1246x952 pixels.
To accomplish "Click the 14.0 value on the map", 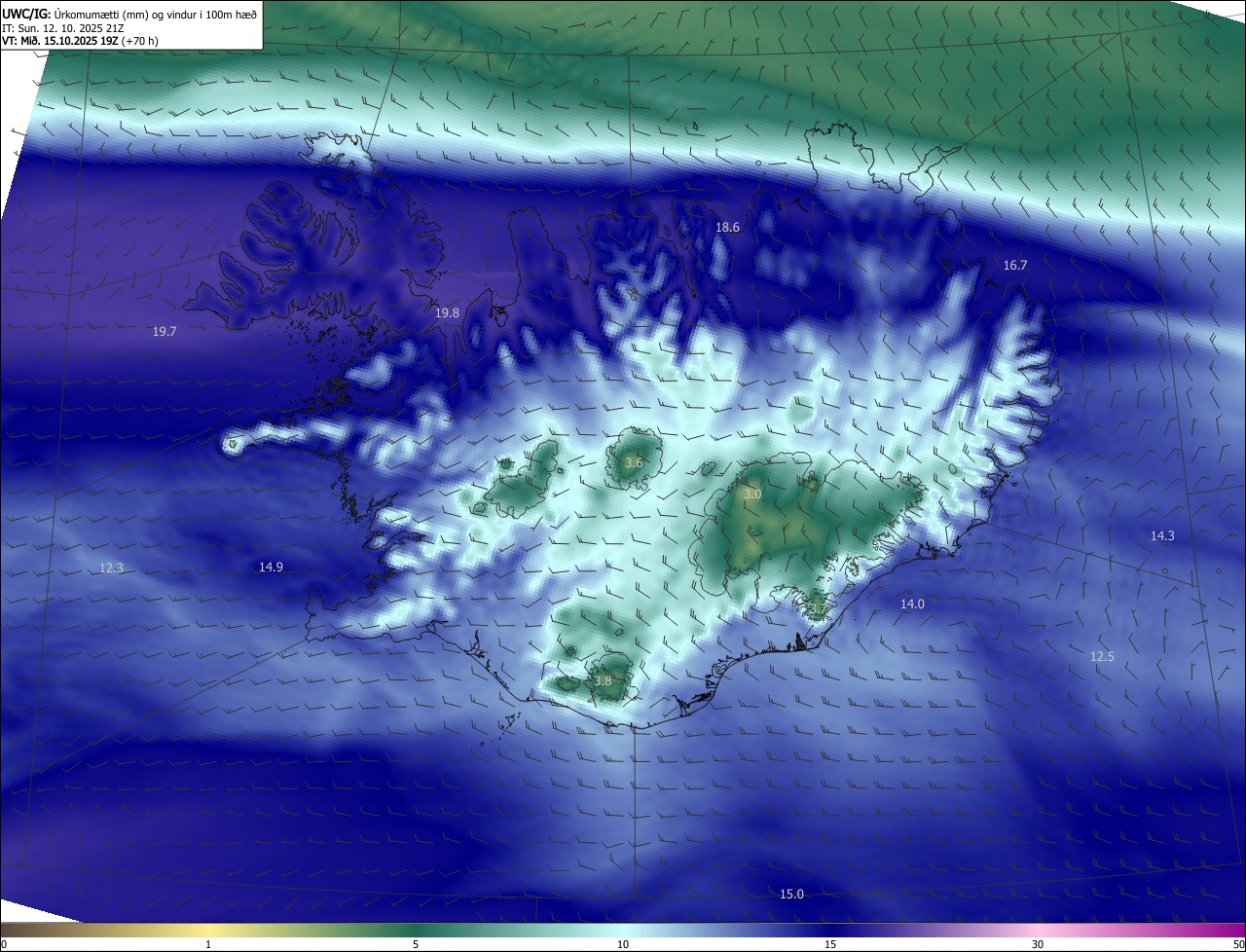I will click(912, 604).
